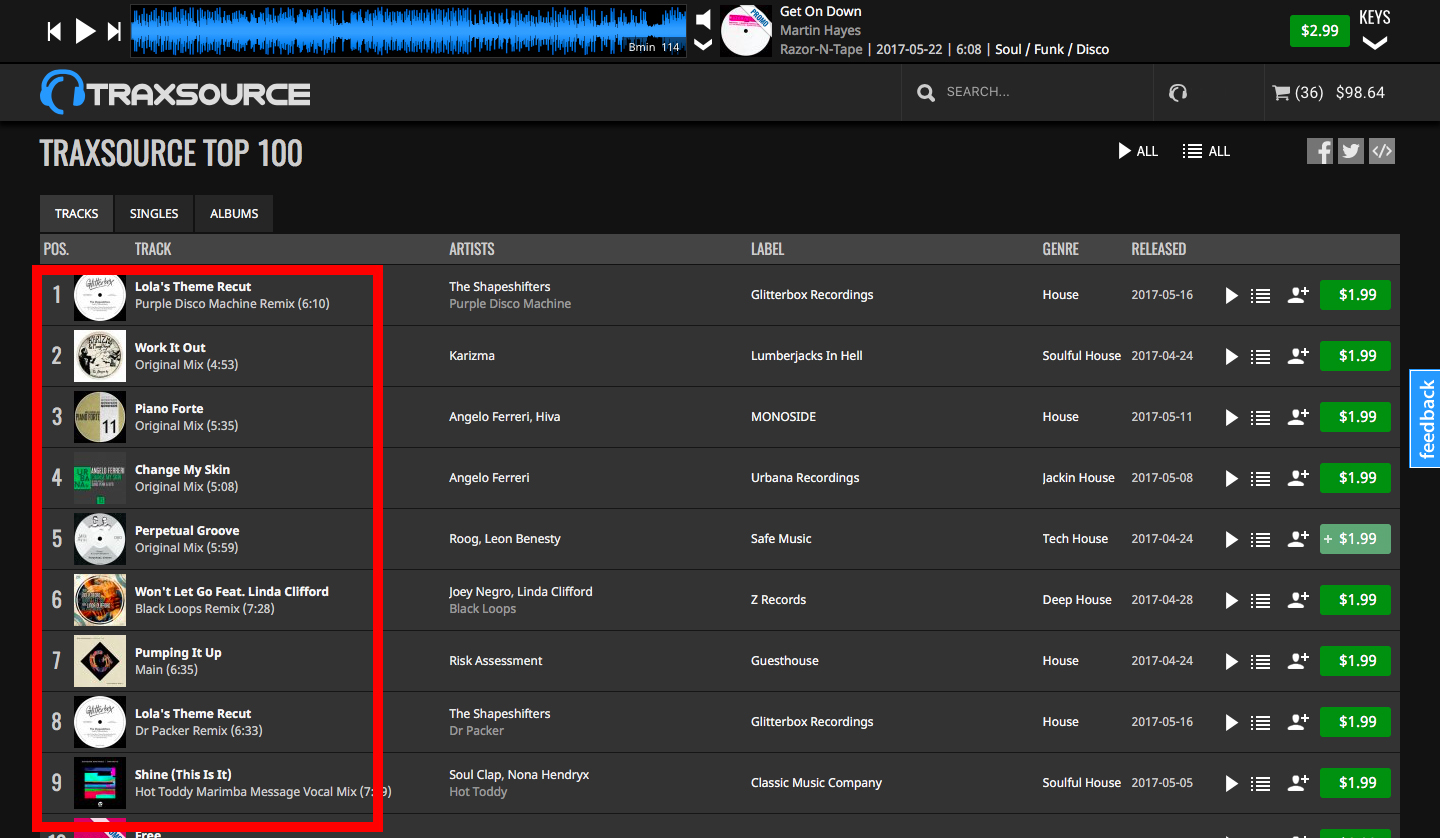Add Piano Forte to the playlist queue
This screenshot has height=838, width=1440.
(1261, 418)
